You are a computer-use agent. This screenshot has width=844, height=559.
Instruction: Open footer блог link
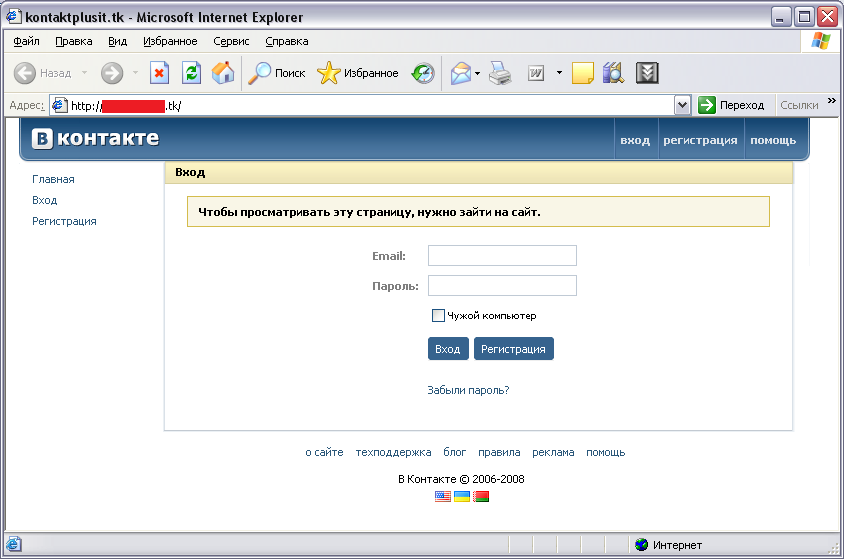point(455,452)
